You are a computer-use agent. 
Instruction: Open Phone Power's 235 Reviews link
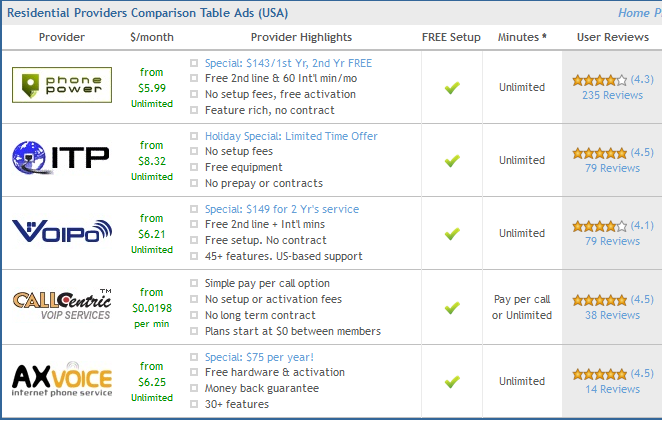(x=611, y=96)
